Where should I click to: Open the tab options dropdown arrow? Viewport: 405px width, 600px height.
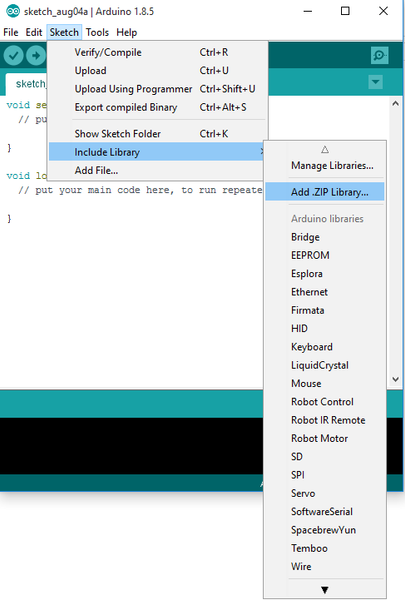(376, 82)
